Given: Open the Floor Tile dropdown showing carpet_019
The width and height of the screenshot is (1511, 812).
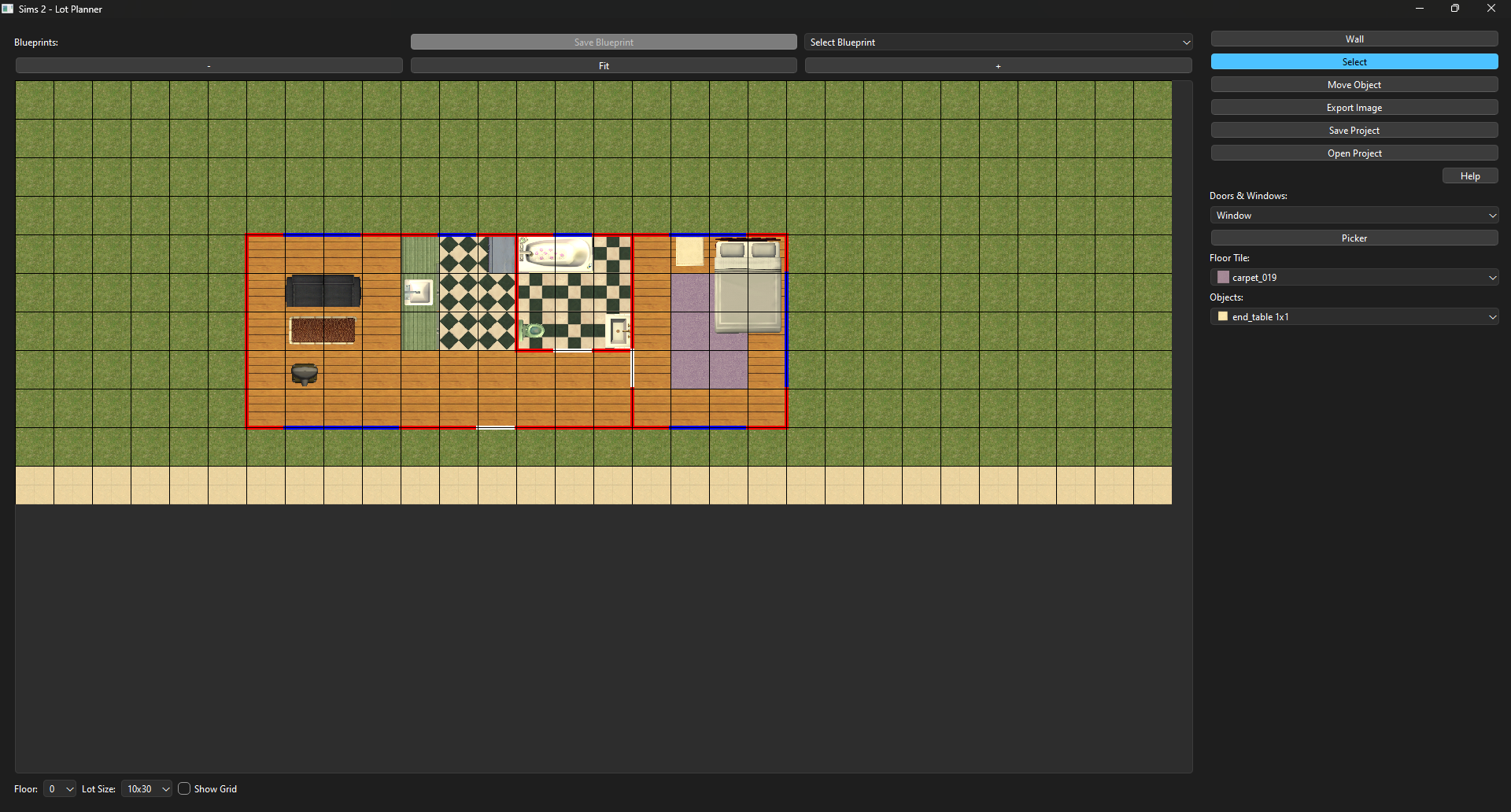Looking at the screenshot, I should tap(1354, 277).
